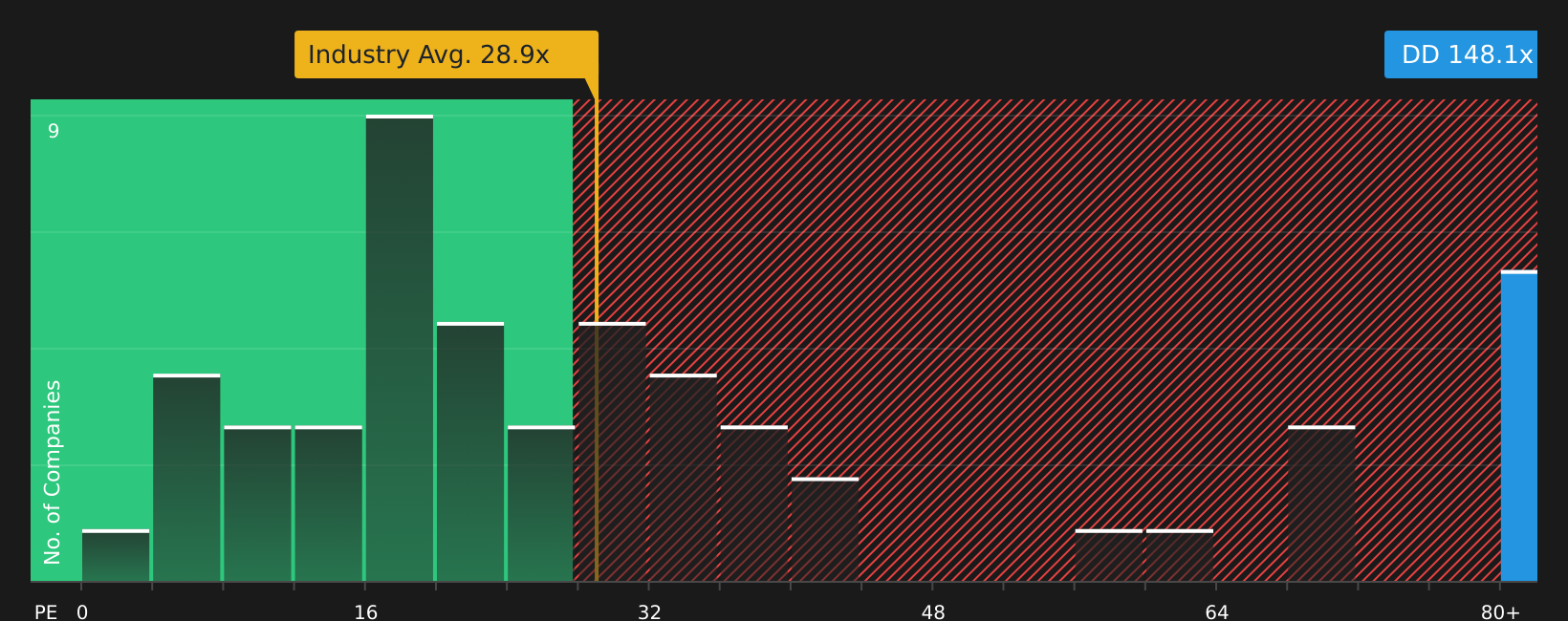Click the No. of Companies axis title
The width and height of the screenshot is (1568, 621).
(x=53, y=472)
